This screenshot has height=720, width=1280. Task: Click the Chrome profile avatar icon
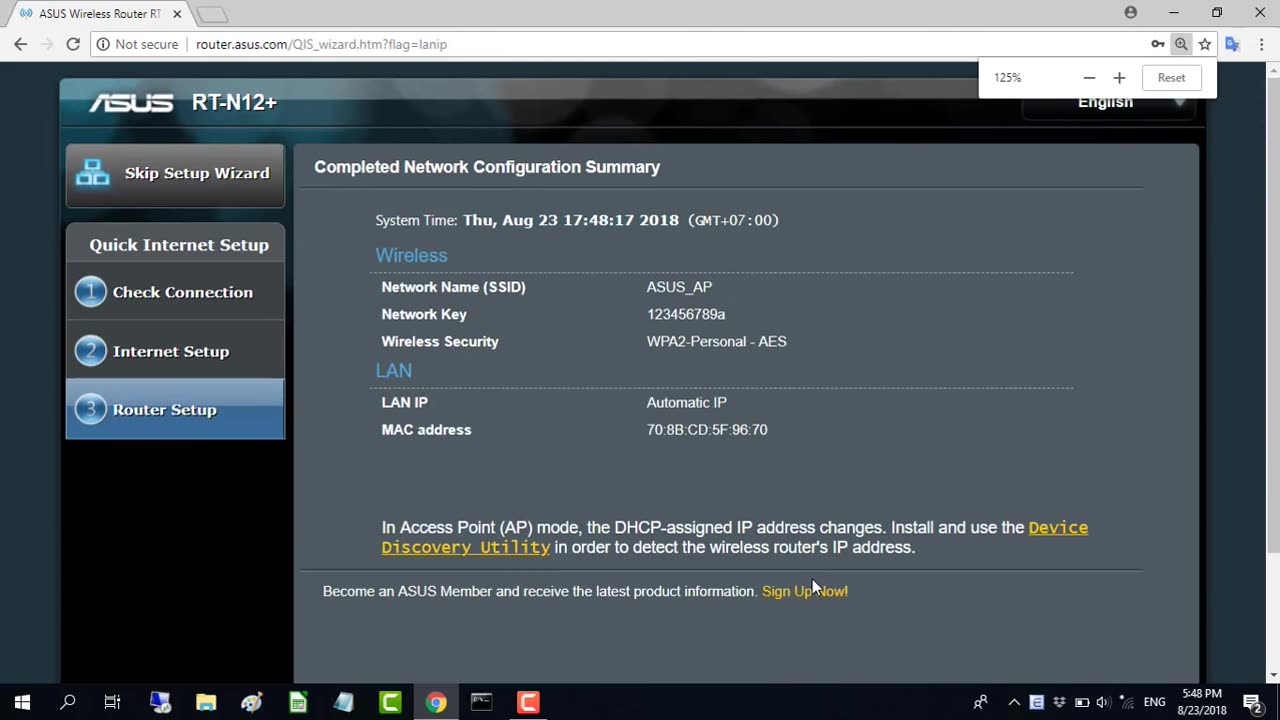click(1130, 13)
